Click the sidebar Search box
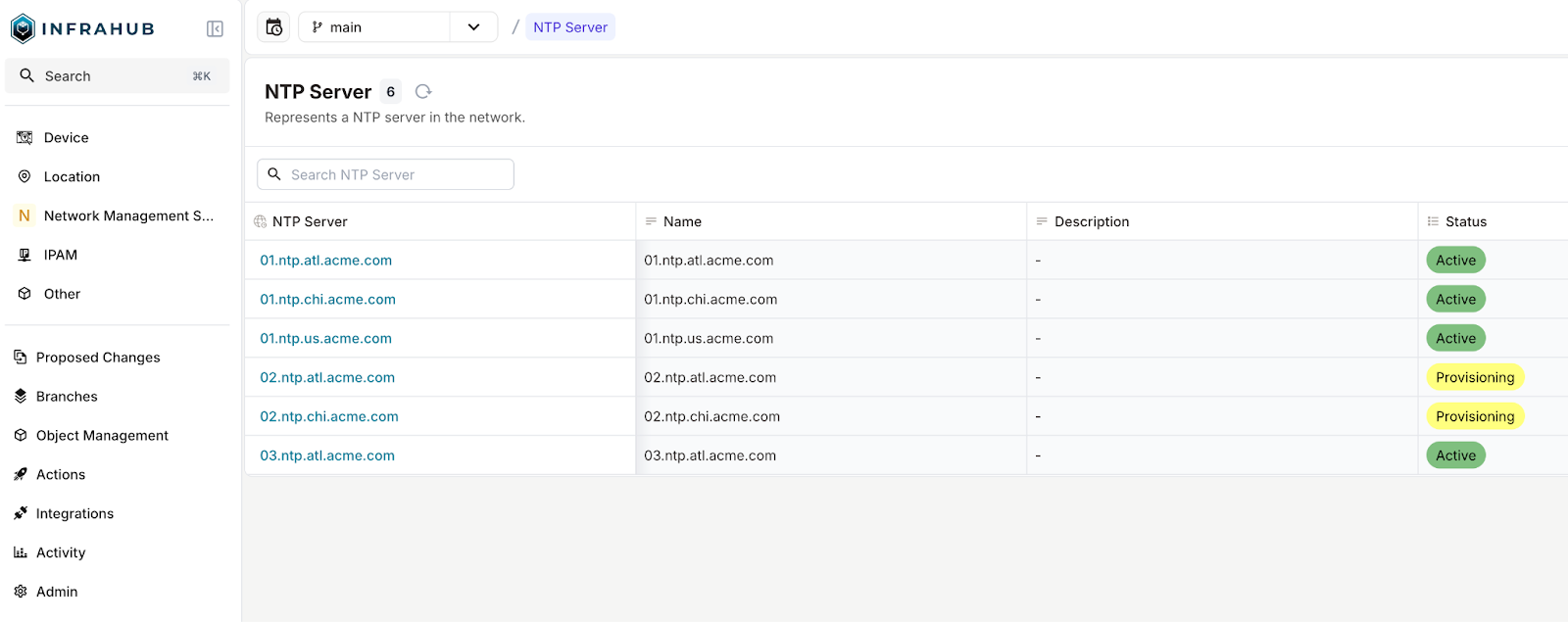 point(118,75)
